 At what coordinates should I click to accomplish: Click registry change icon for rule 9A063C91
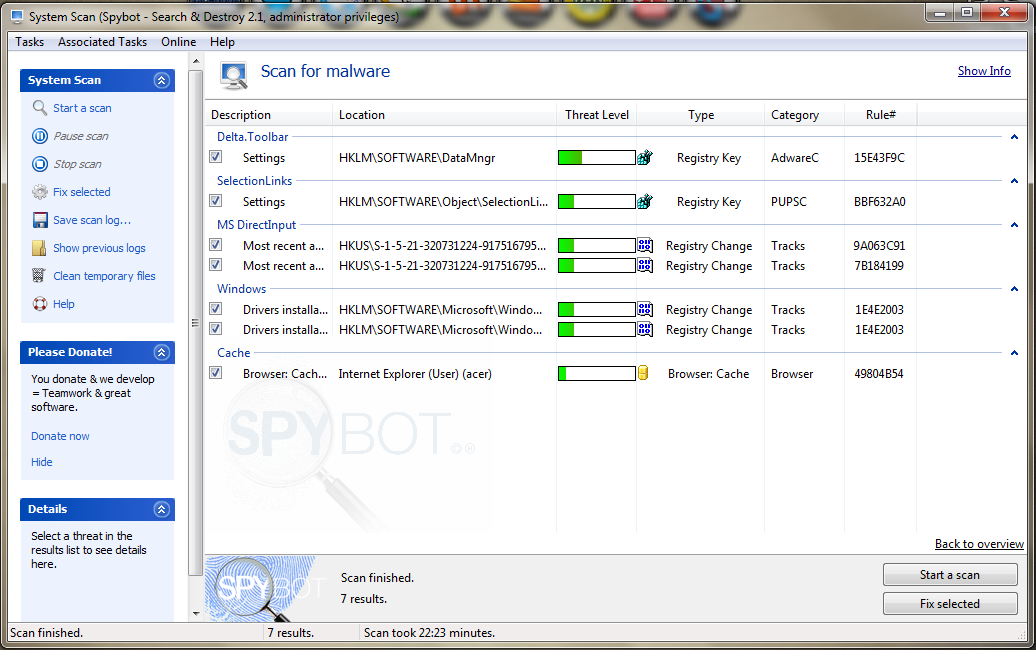645,246
